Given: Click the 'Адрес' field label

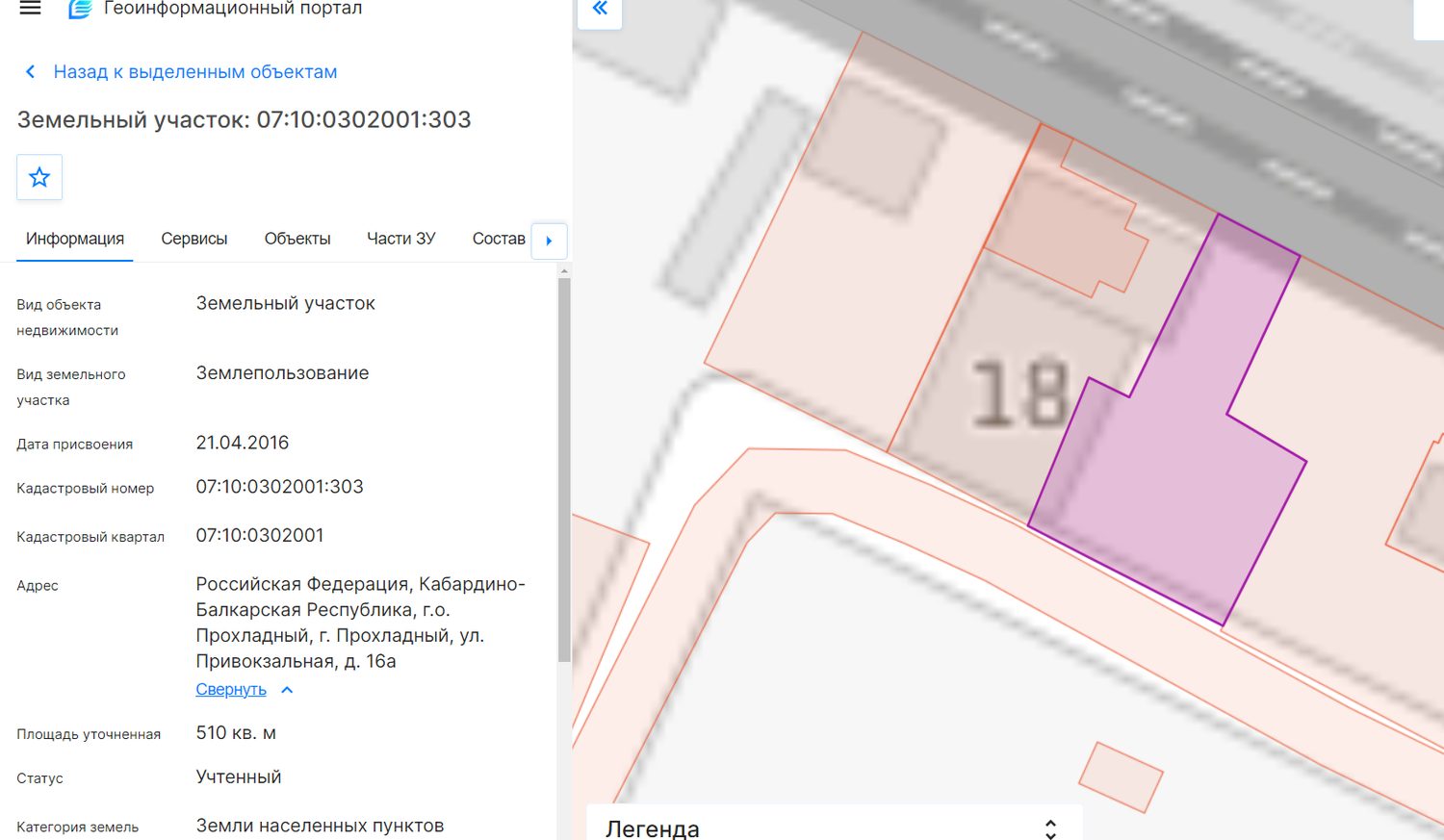Looking at the screenshot, I should (38, 585).
